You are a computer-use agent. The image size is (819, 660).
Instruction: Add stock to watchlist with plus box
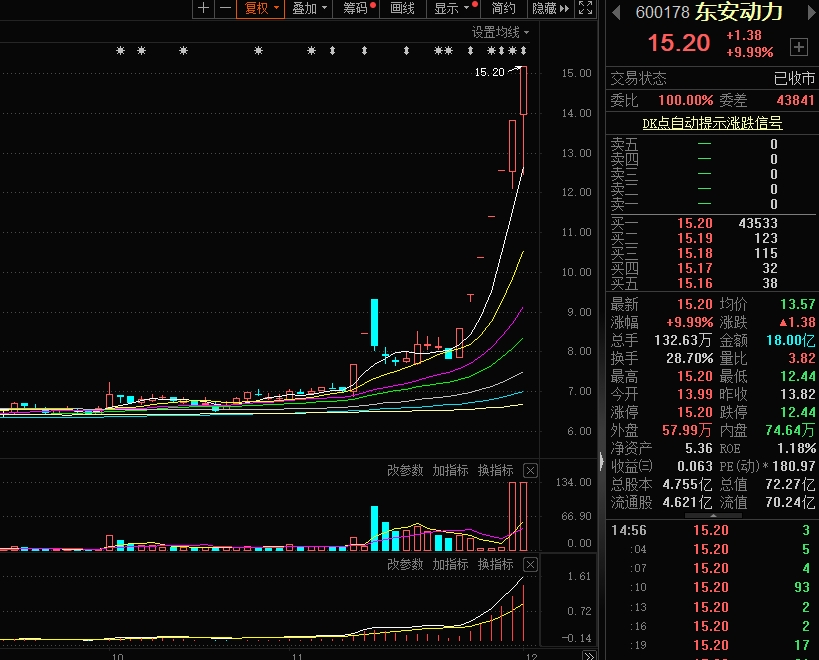tap(798, 46)
